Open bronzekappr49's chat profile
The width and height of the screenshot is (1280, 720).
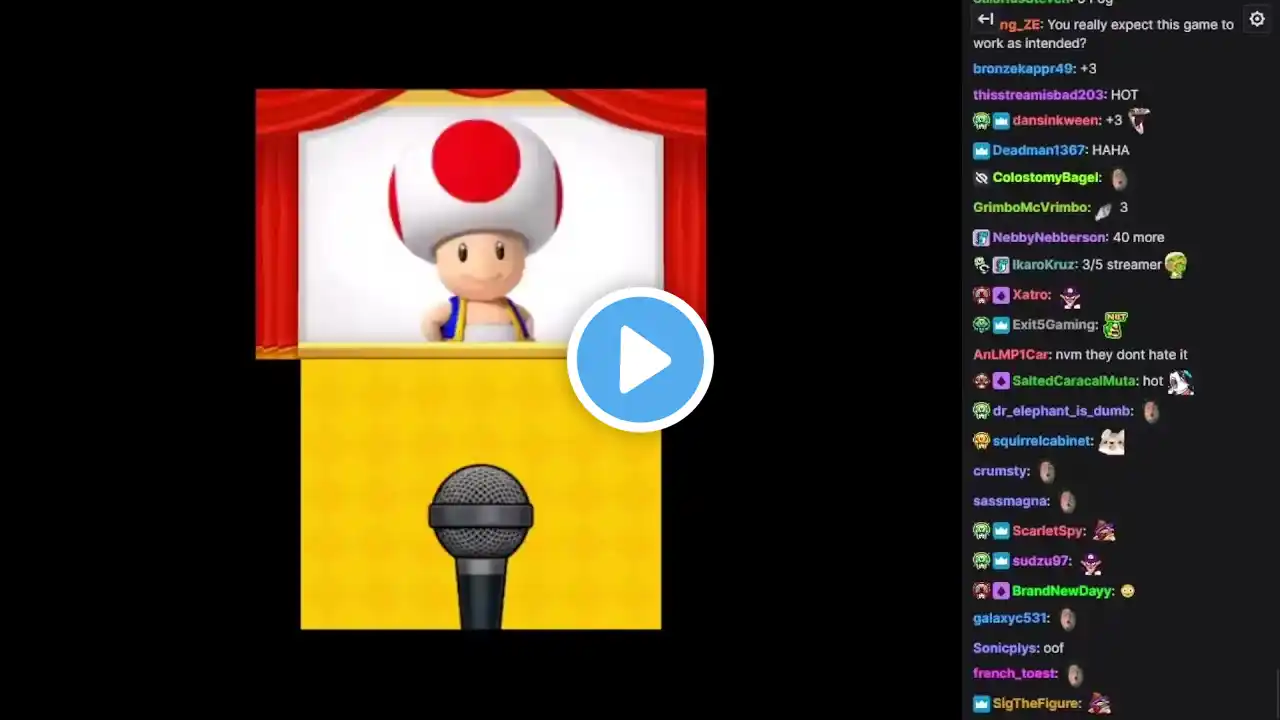pos(1024,69)
